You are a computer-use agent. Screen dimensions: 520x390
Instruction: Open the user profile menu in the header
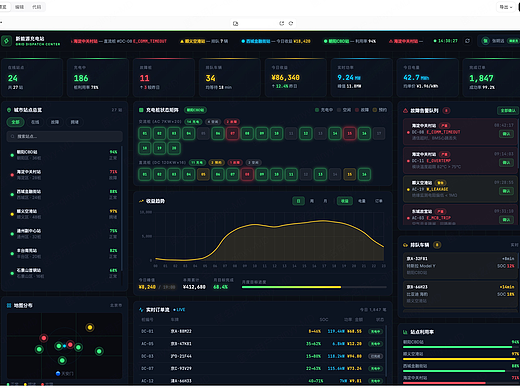point(499,41)
